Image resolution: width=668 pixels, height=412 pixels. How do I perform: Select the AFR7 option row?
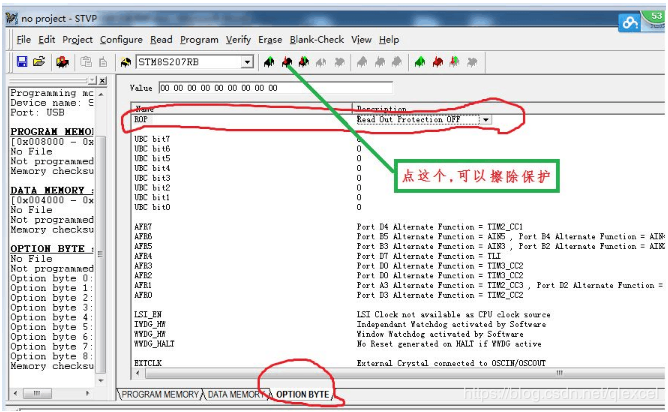[x=143, y=227]
